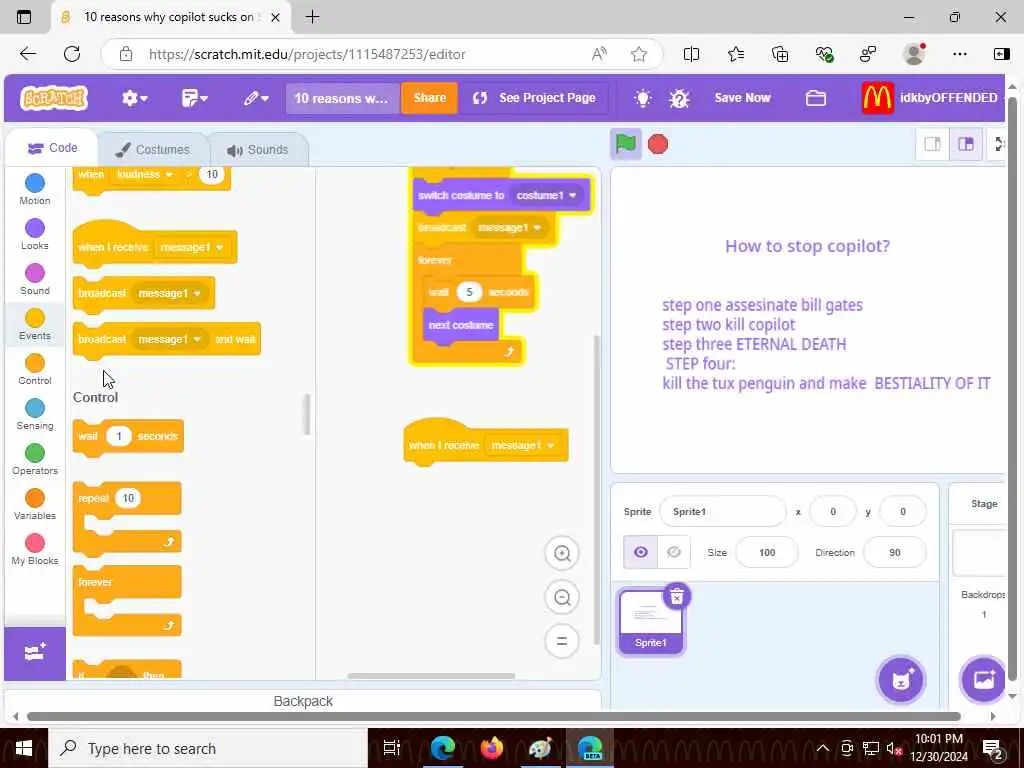The image size is (1024, 768).
Task: Click the Backpack bar
Action: [x=303, y=701]
